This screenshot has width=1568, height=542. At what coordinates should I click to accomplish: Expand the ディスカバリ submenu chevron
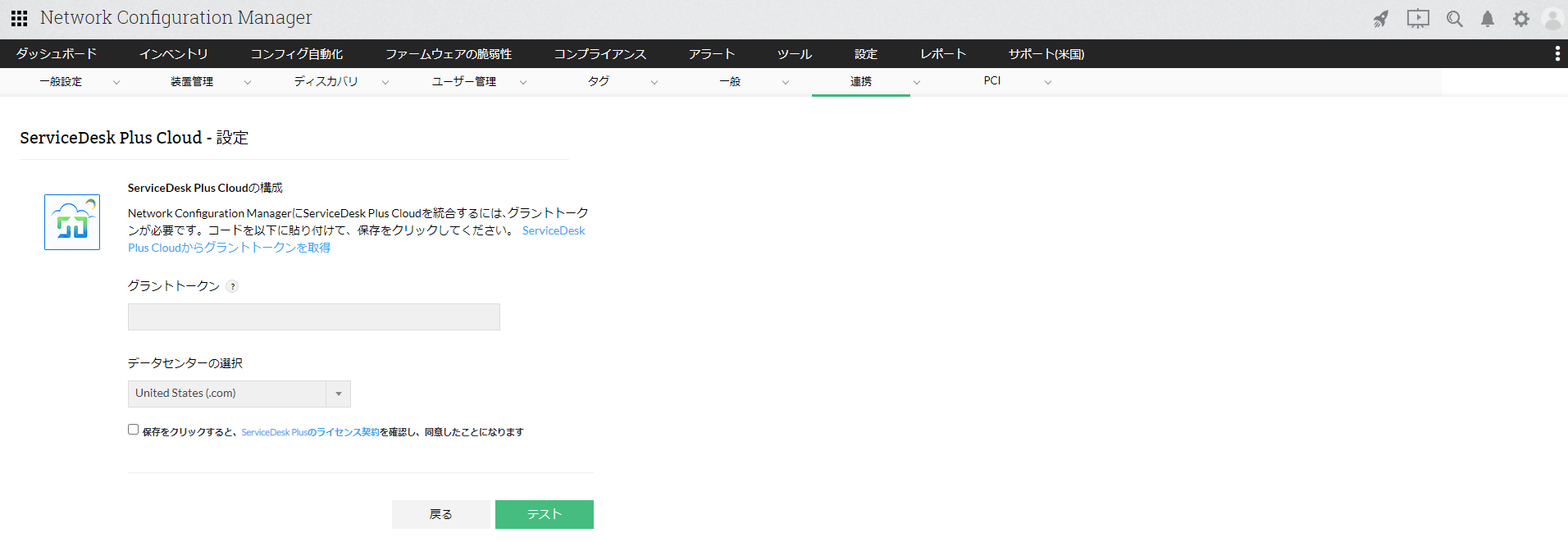coord(385,82)
